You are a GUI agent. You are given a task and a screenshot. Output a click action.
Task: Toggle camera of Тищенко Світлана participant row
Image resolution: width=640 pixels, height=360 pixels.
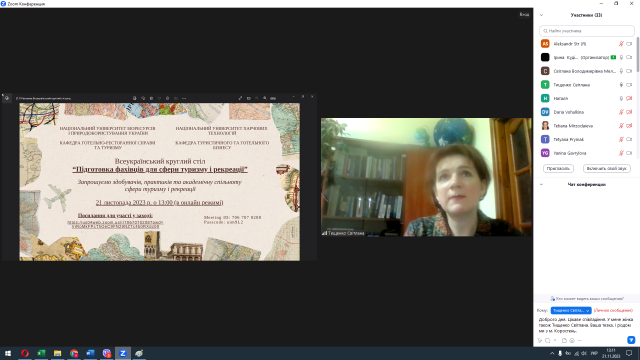point(629,85)
